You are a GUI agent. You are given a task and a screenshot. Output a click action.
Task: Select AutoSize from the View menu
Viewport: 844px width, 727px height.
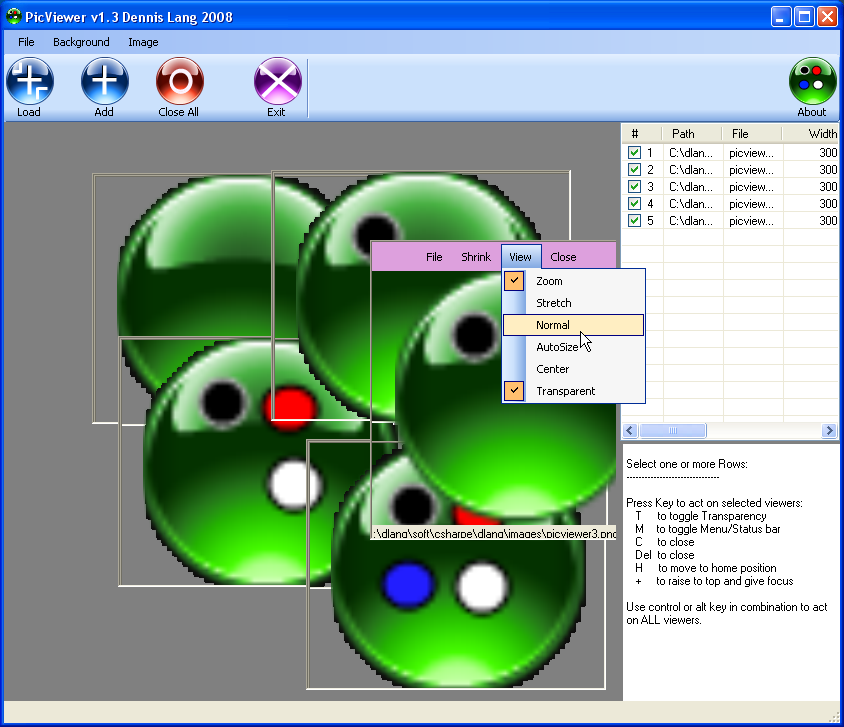573,347
